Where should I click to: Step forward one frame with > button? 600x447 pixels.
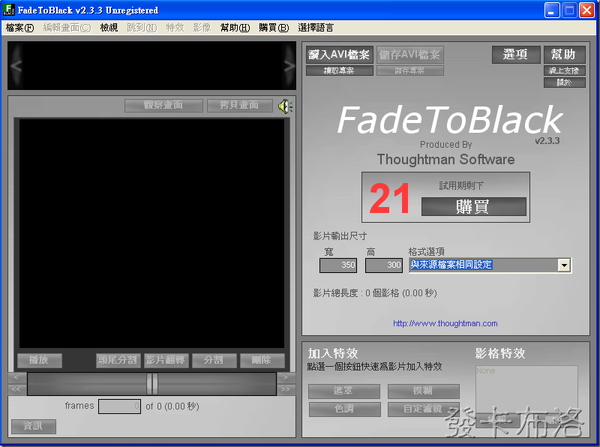click(x=285, y=377)
